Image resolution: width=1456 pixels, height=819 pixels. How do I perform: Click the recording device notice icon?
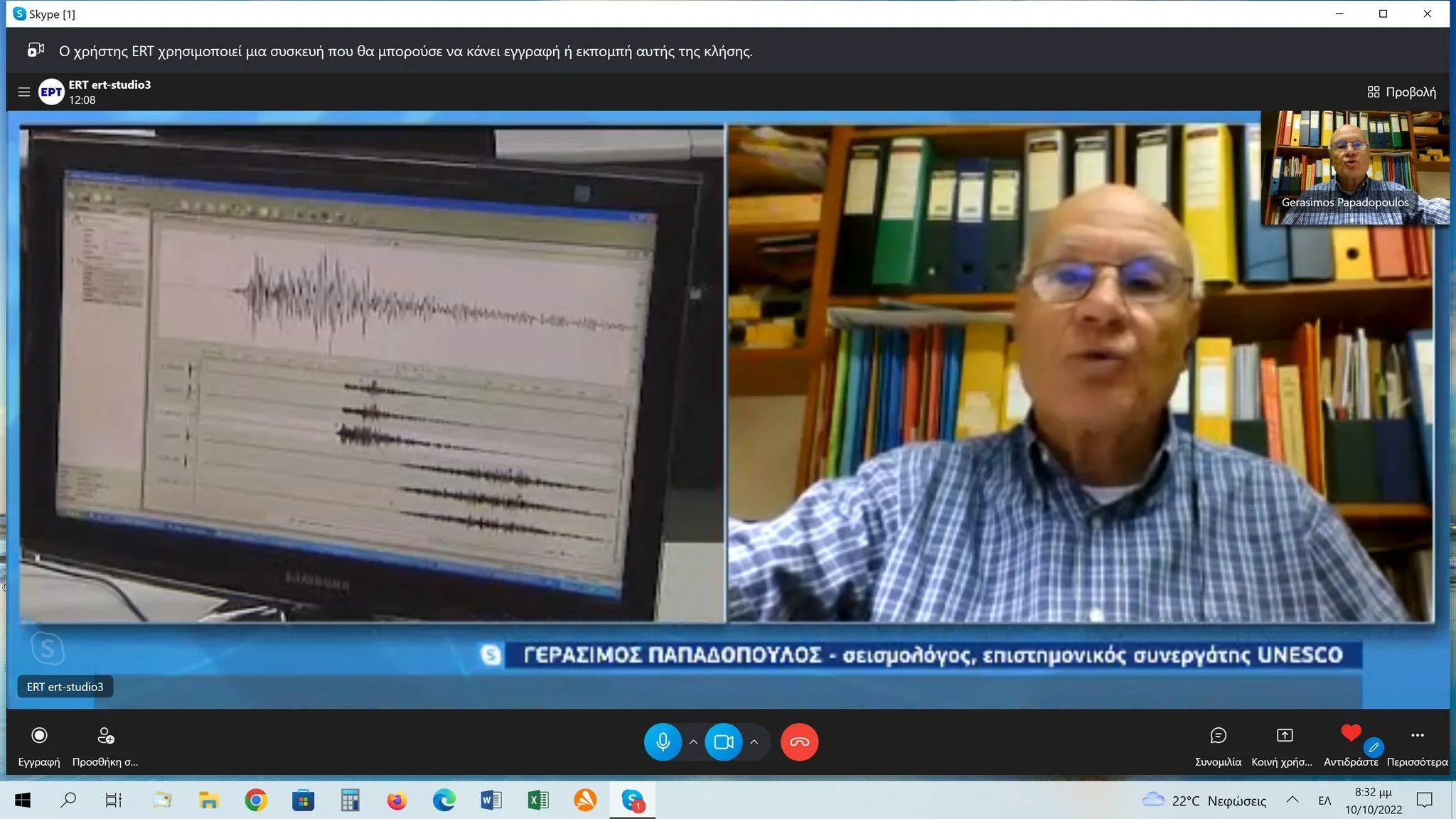36,50
